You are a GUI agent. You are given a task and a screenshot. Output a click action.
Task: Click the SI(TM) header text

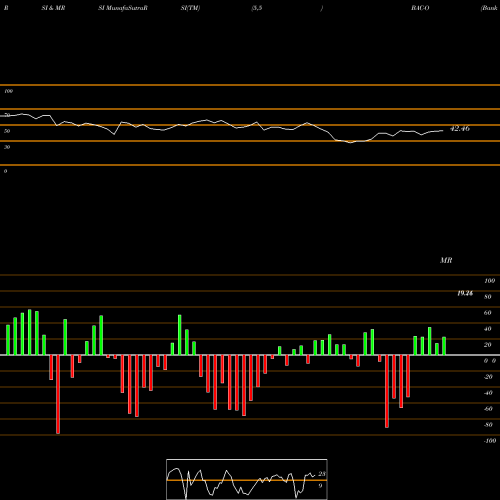(190, 8)
